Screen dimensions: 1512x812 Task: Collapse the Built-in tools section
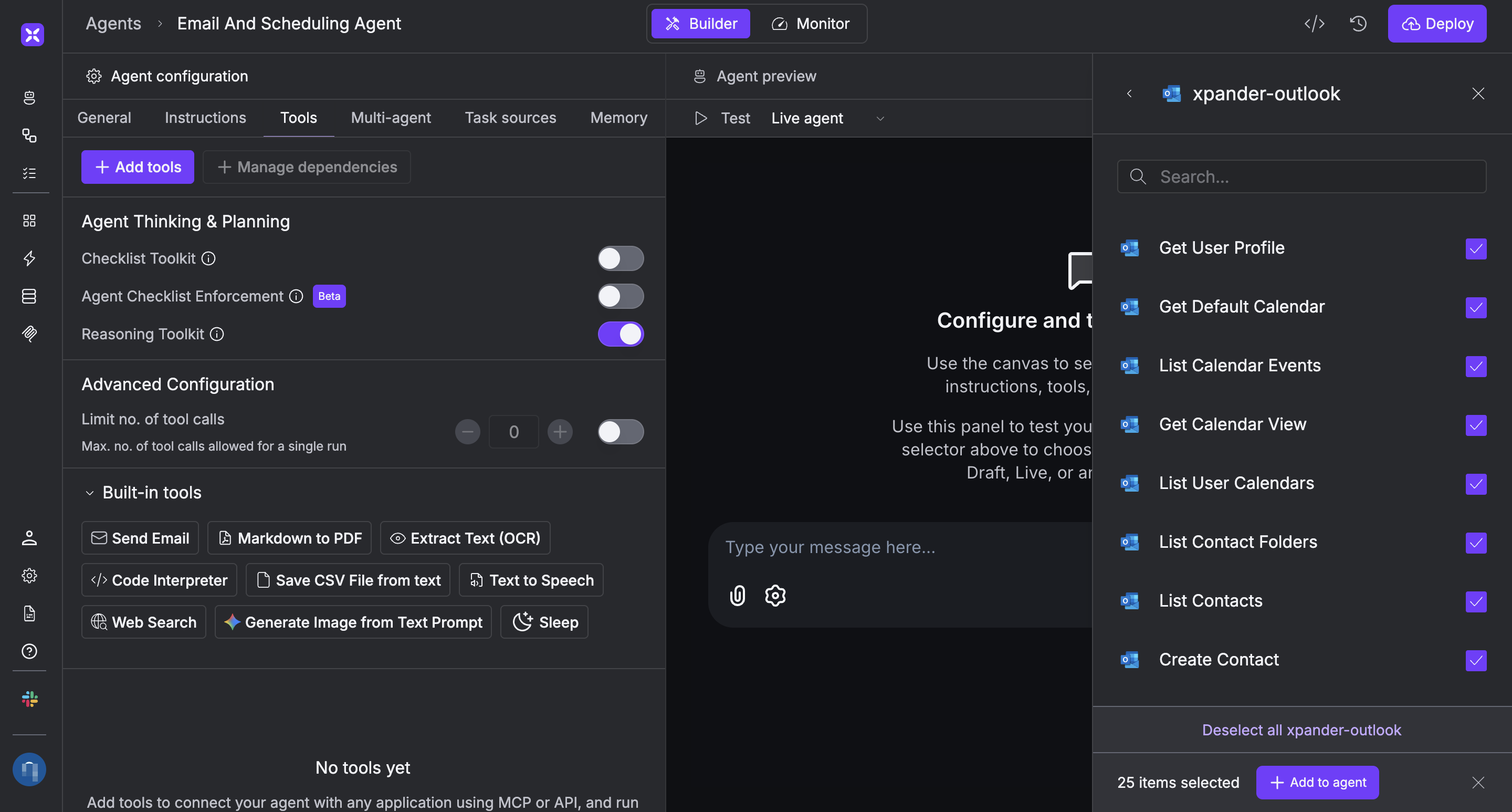[90, 493]
